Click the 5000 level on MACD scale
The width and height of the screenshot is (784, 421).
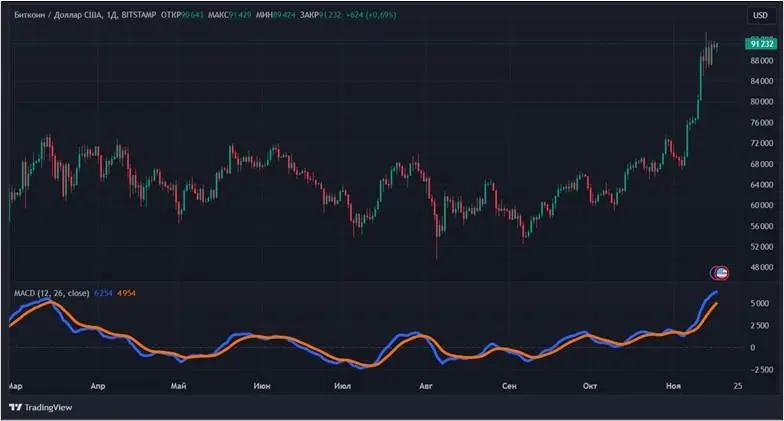click(x=761, y=303)
